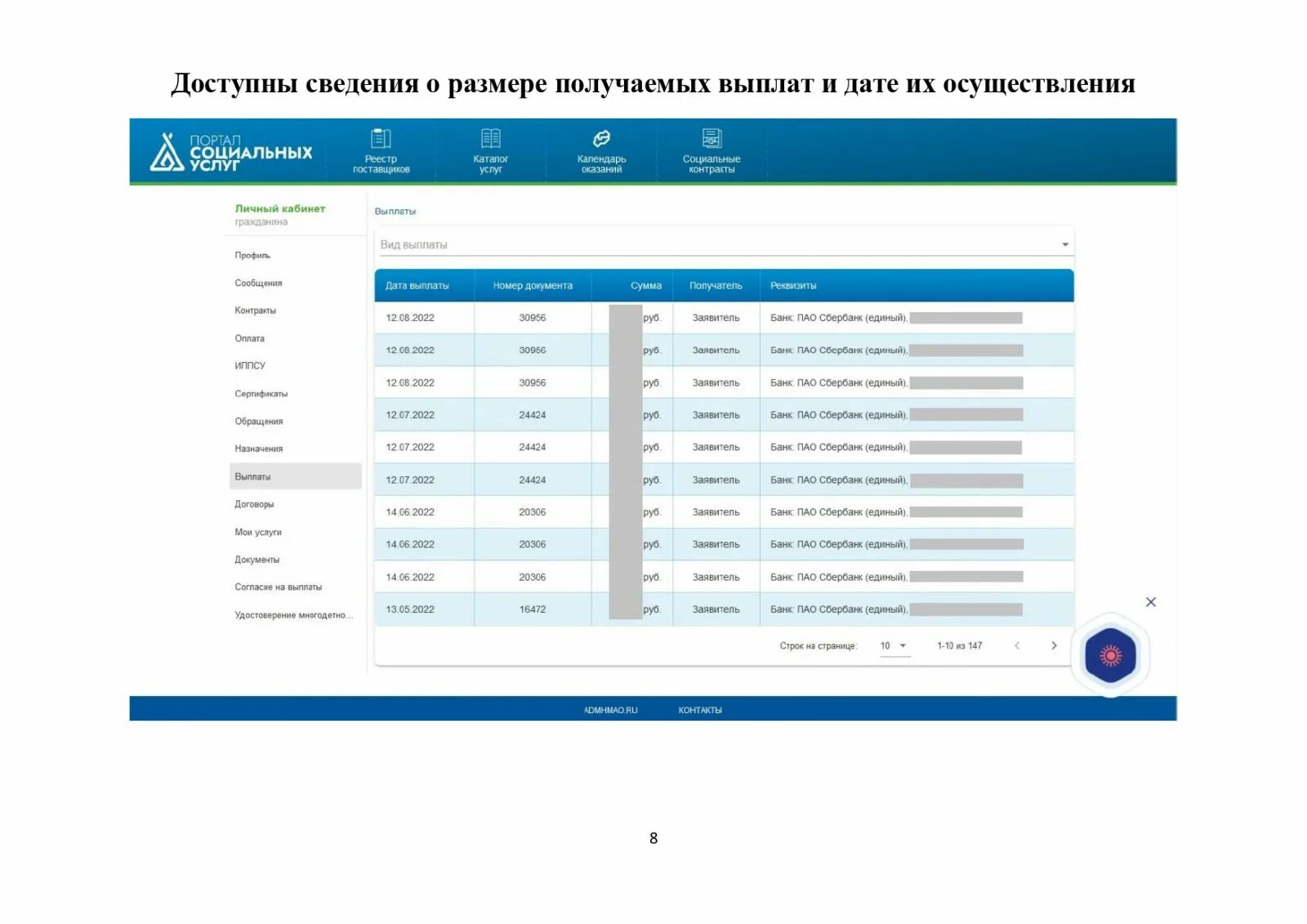Go to the next page of payments
Viewport: 1307px width, 924px height.
click(x=1054, y=645)
